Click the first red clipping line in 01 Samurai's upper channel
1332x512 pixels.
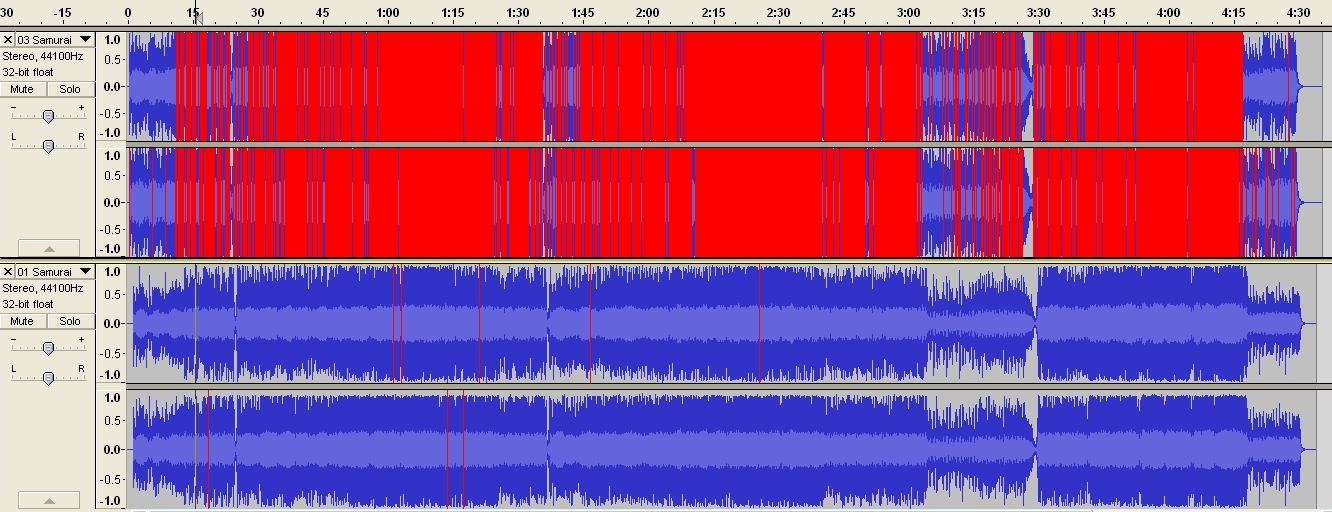tap(394, 323)
